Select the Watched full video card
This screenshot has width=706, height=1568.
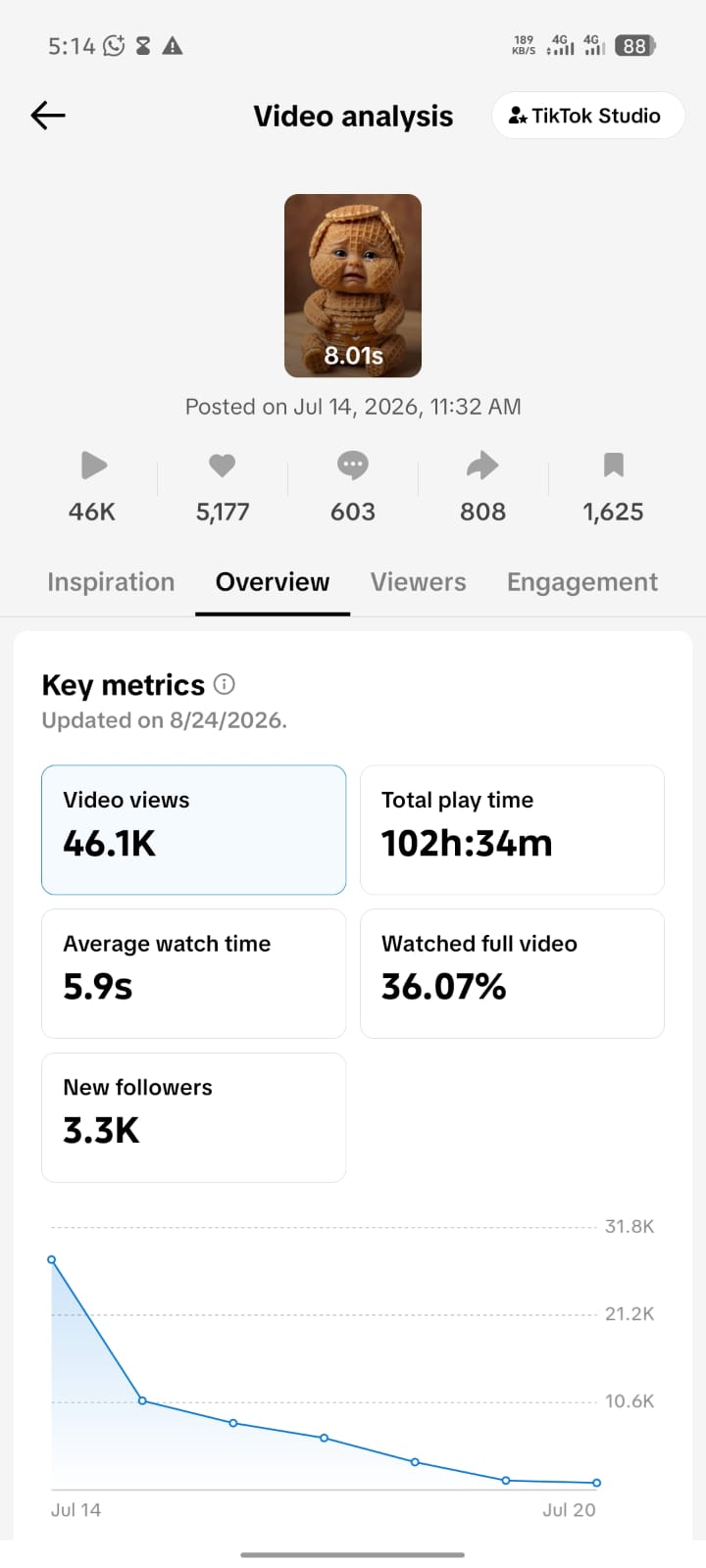click(x=513, y=973)
